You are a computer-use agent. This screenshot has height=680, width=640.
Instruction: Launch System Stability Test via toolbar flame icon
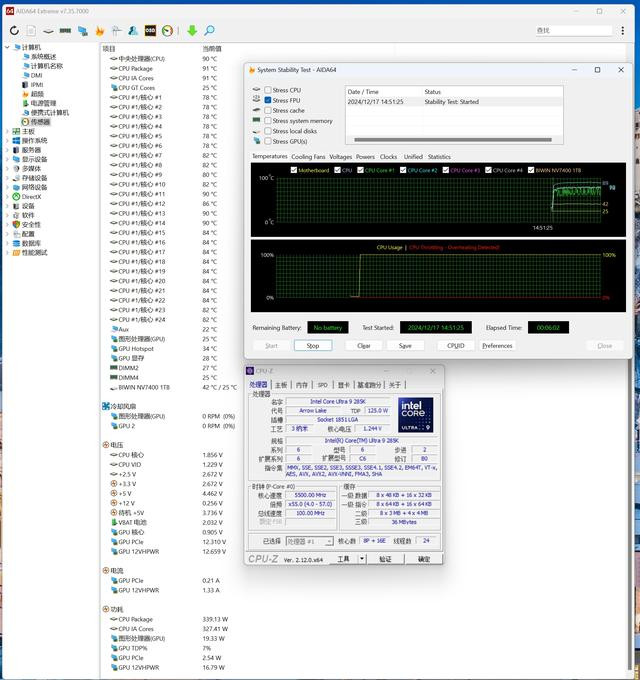coord(100,30)
